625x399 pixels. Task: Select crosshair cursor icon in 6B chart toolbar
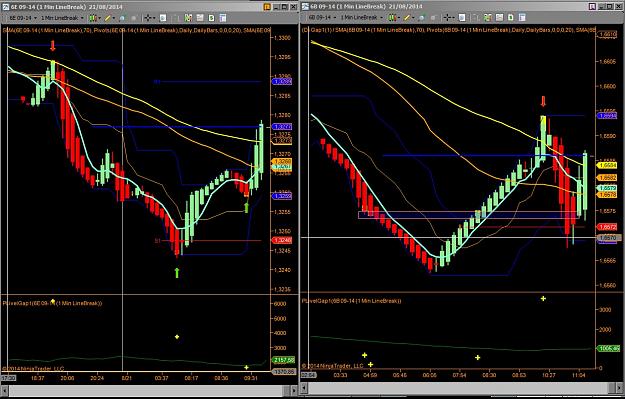[447, 18]
